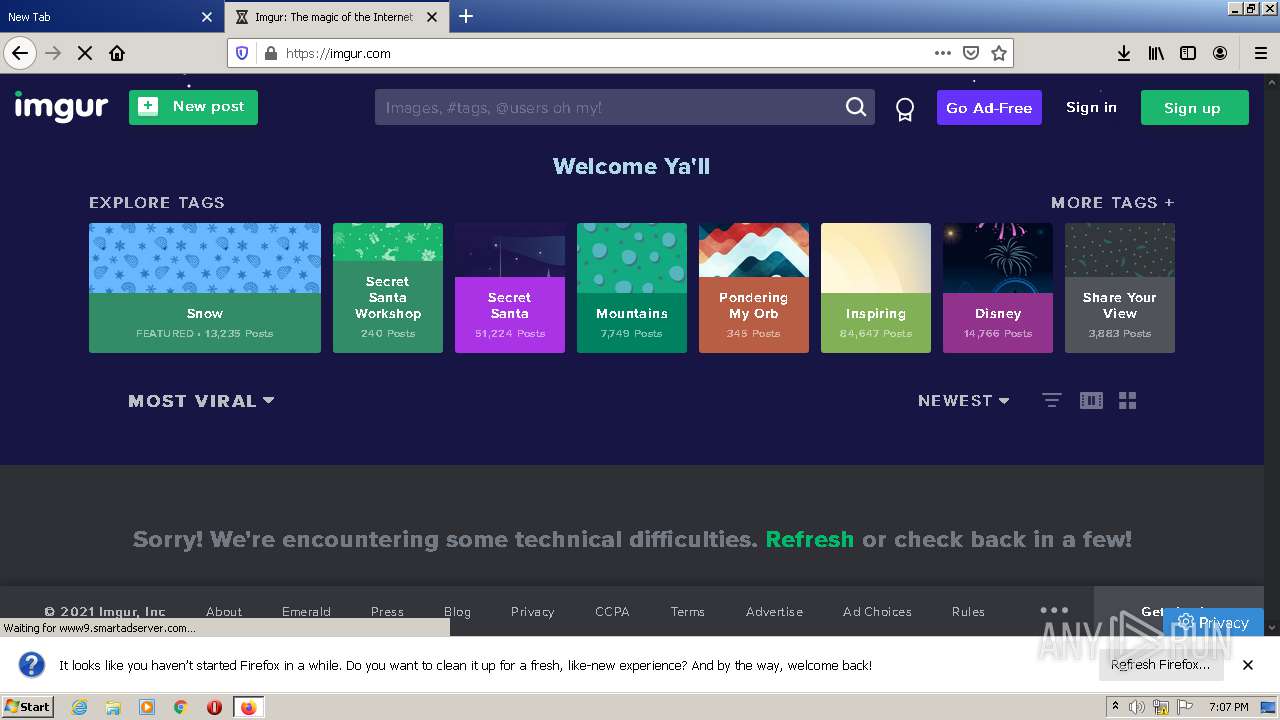
Task: Open the Privacy footer link
Action: [x=532, y=611]
